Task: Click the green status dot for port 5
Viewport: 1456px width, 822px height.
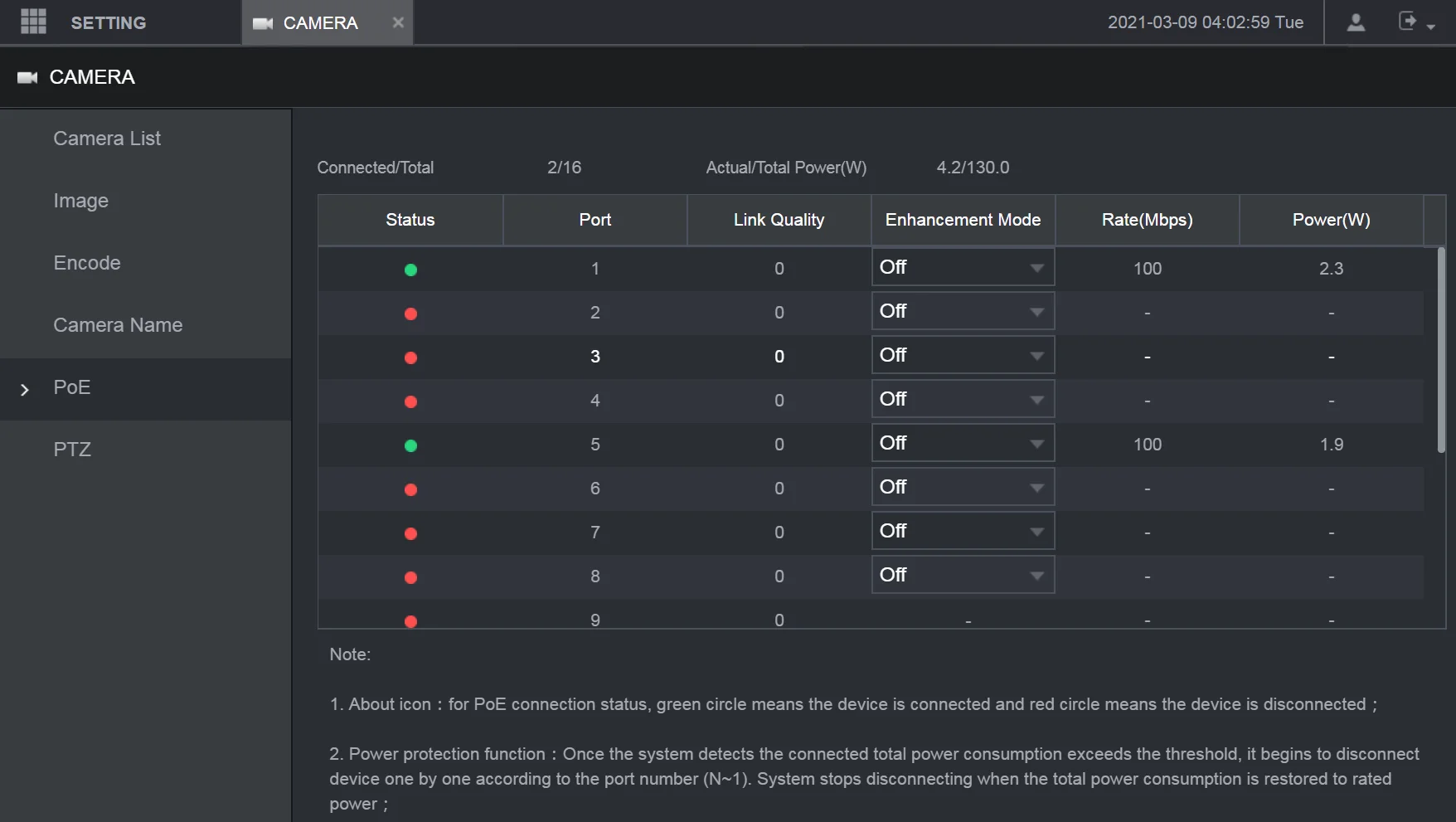Action: click(x=410, y=445)
